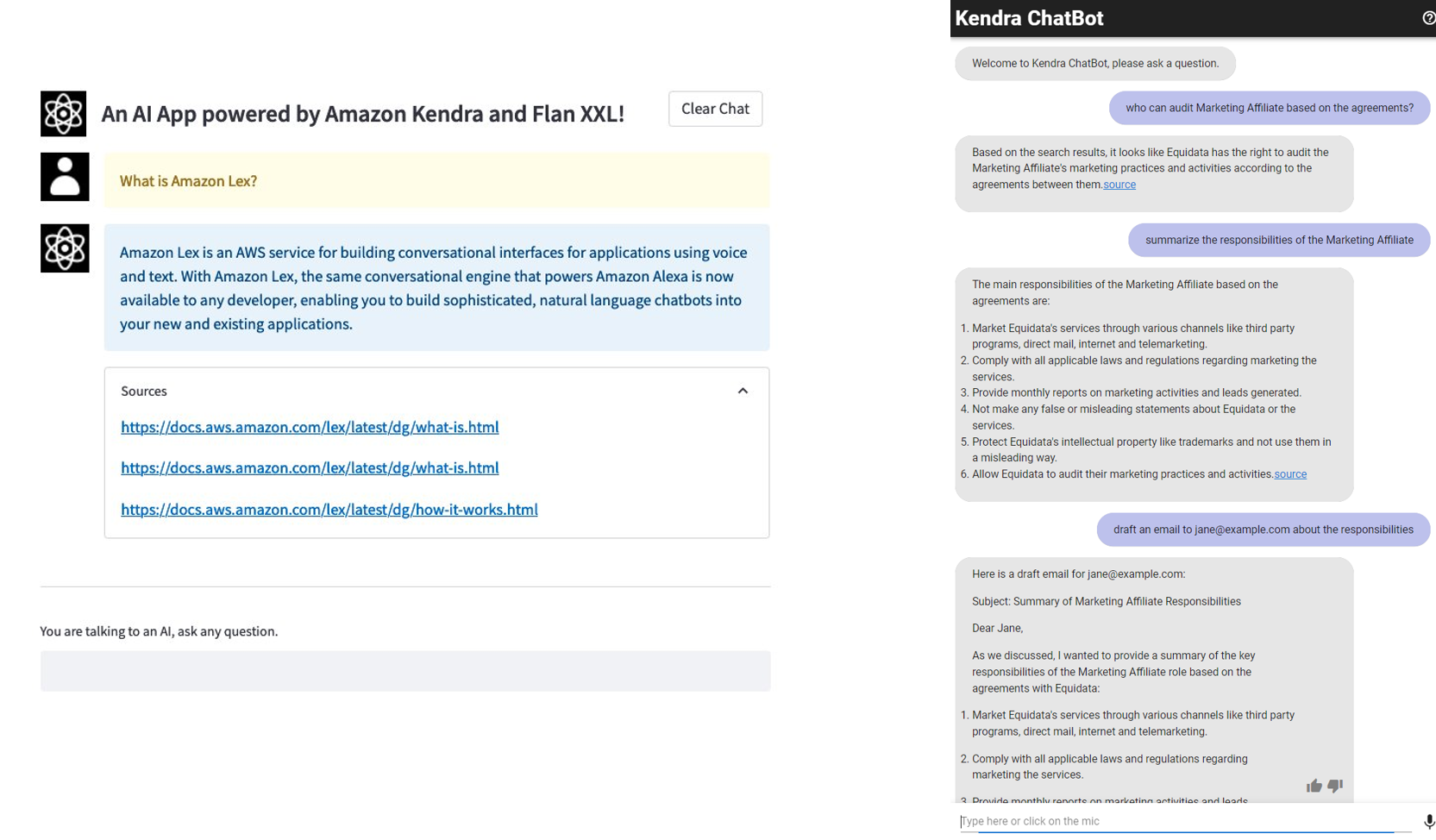
Task: Collapse the Sources section using its chevron
Action: point(743,391)
